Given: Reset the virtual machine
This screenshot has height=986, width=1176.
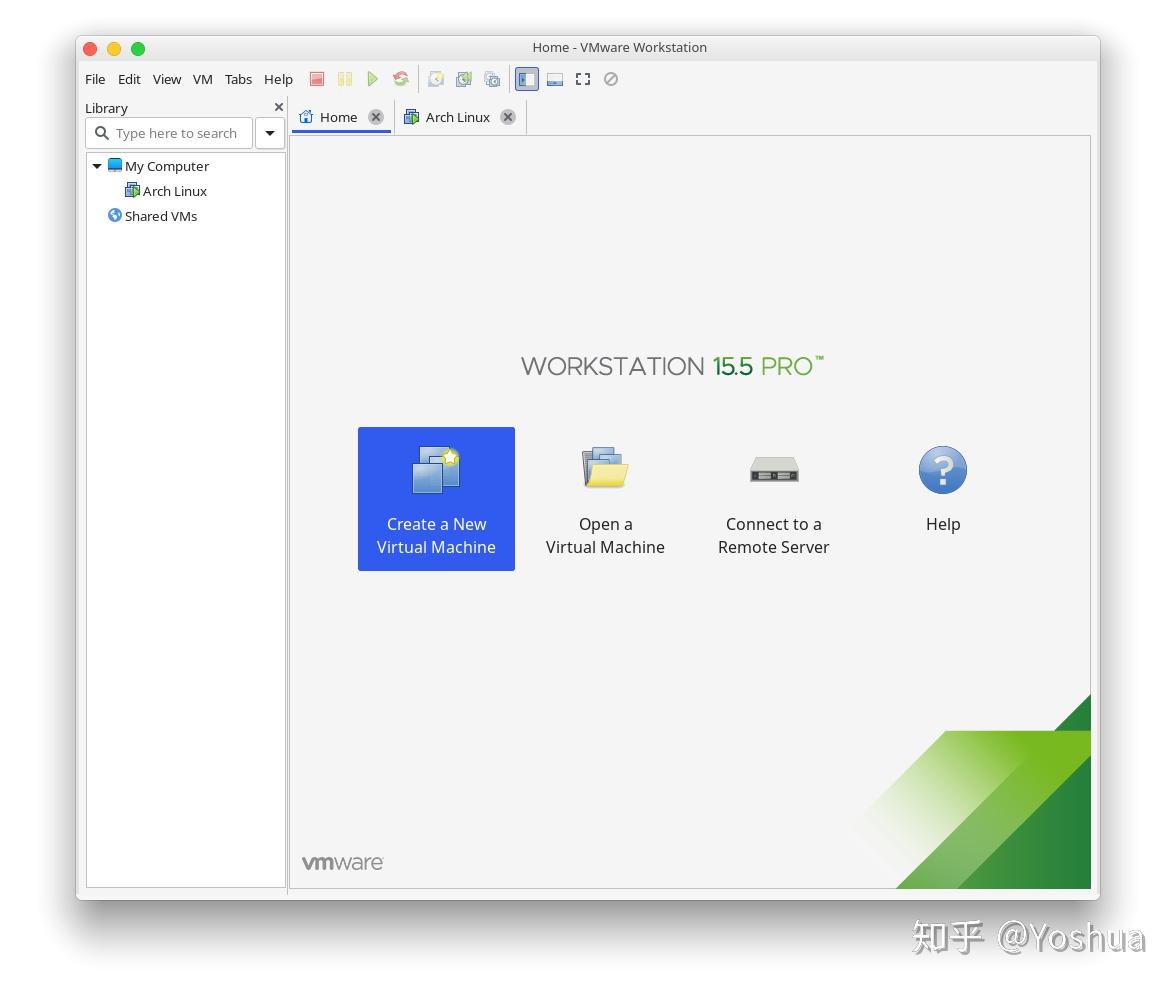Looking at the screenshot, I should (400, 79).
